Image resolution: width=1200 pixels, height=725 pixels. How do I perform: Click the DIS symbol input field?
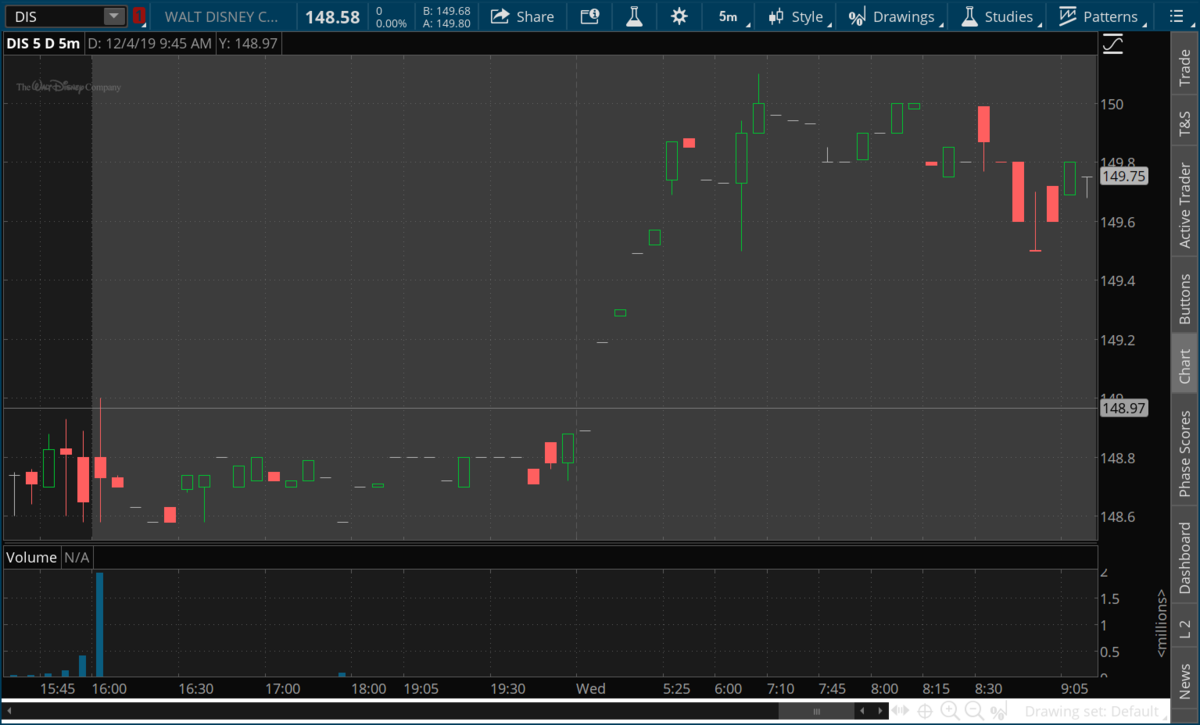(x=55, y=16)
